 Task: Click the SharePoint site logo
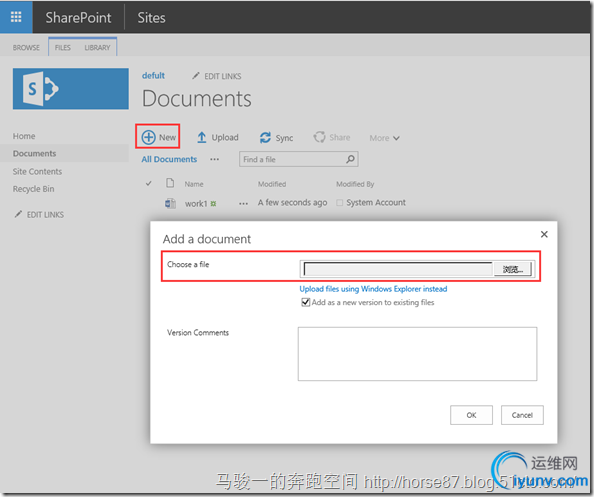pyautogui.click(x=70, y=89)
